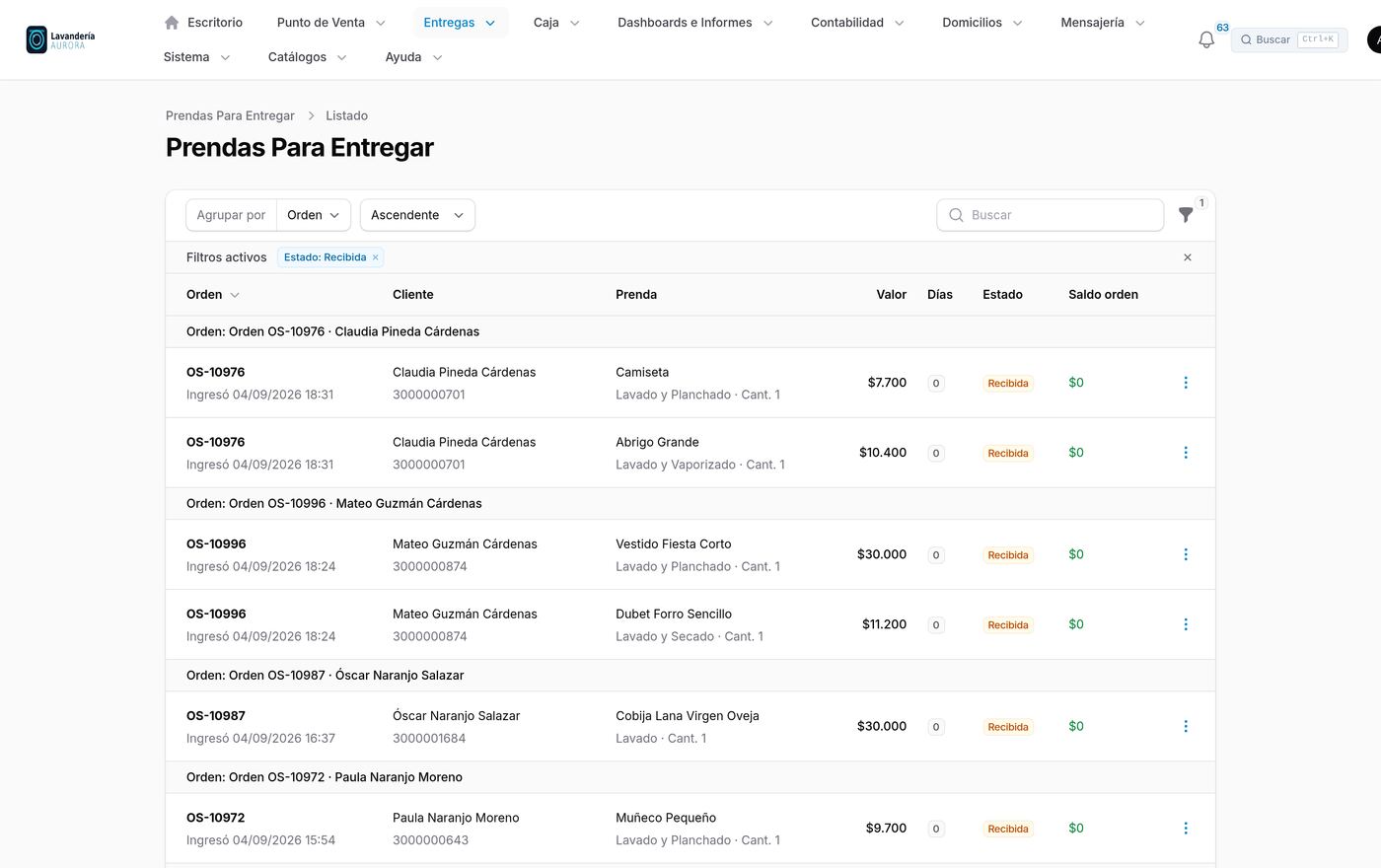
Task: Click Prendas Para Entregar breadcrumb link
Action: 230,115
